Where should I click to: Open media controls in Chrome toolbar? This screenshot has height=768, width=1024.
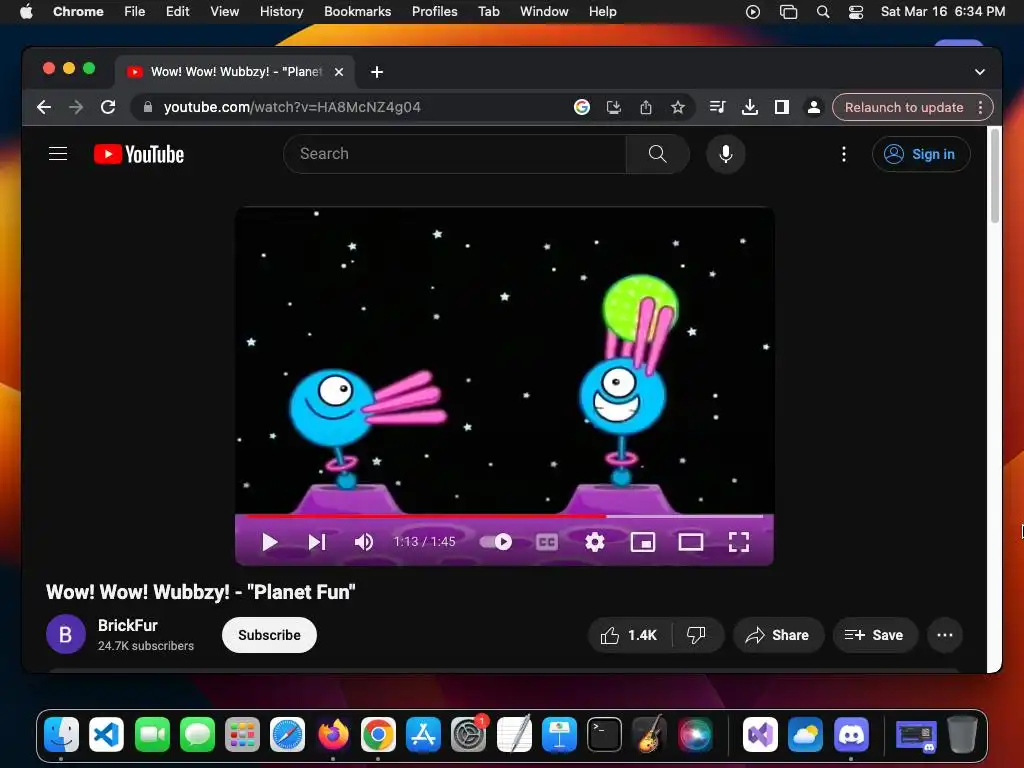coord(717,107)
